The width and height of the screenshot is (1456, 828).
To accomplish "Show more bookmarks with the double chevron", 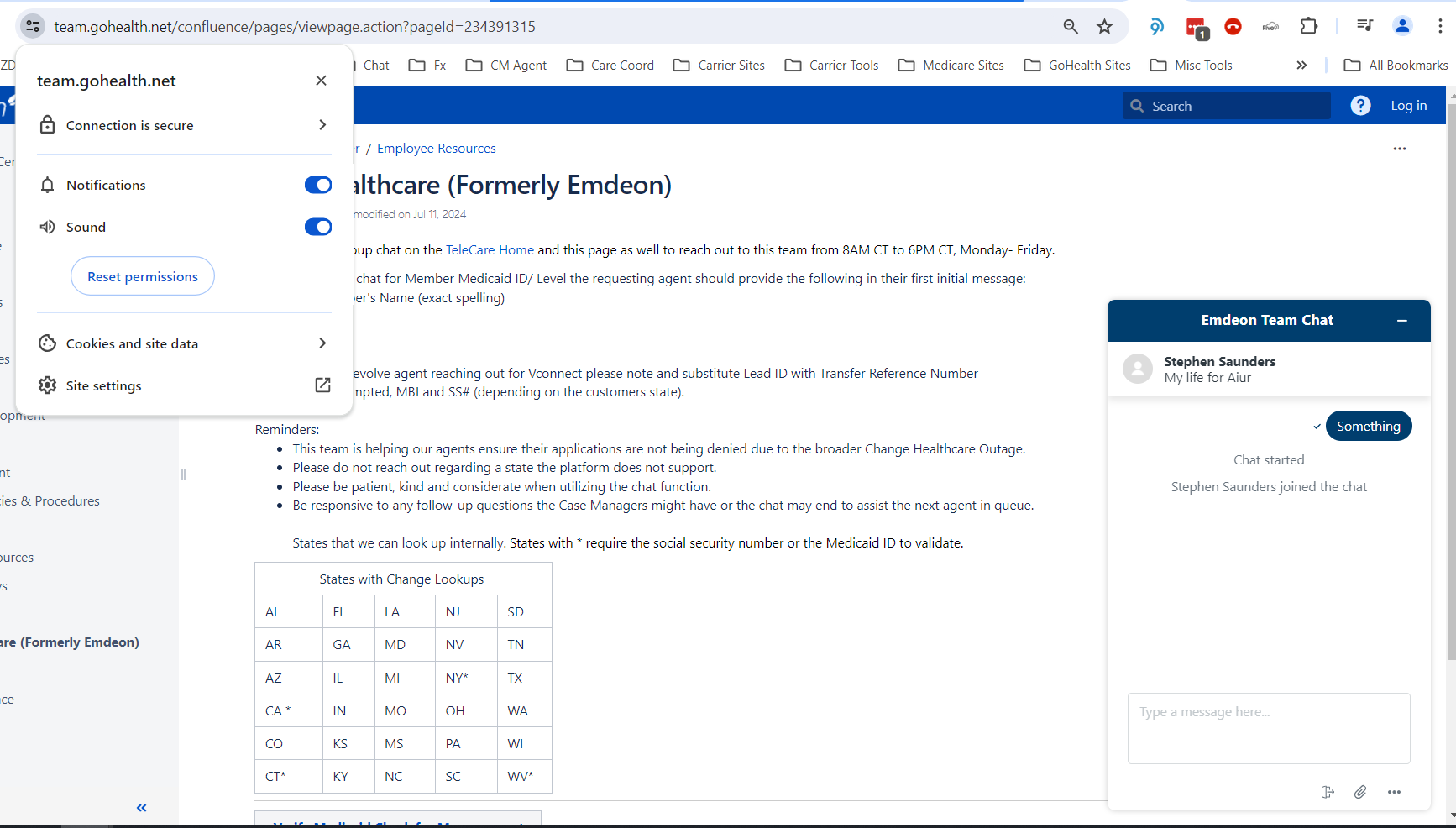I will [1301, 66].
